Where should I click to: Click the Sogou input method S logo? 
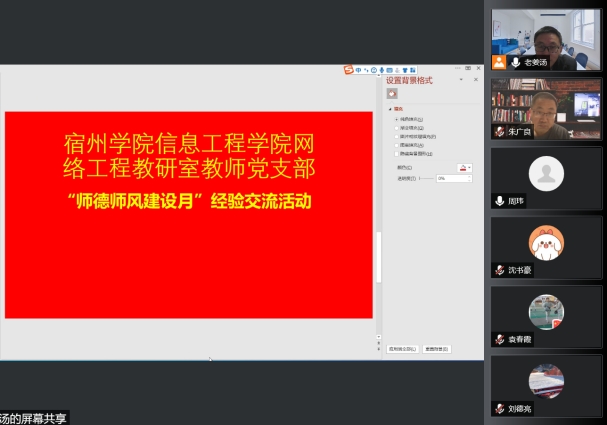tap(348, 70)
